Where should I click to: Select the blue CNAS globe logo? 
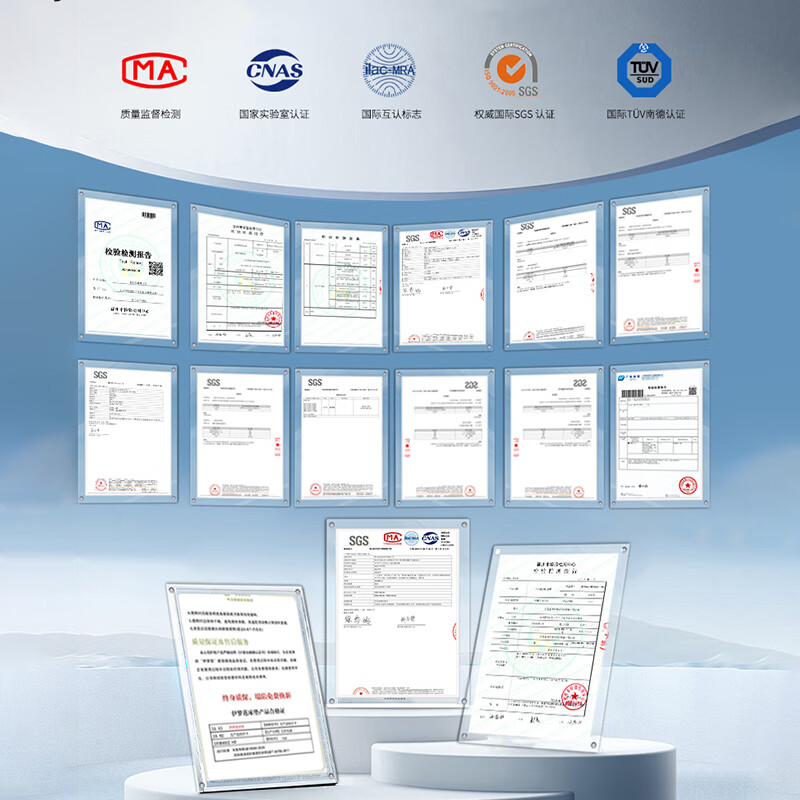274,70
